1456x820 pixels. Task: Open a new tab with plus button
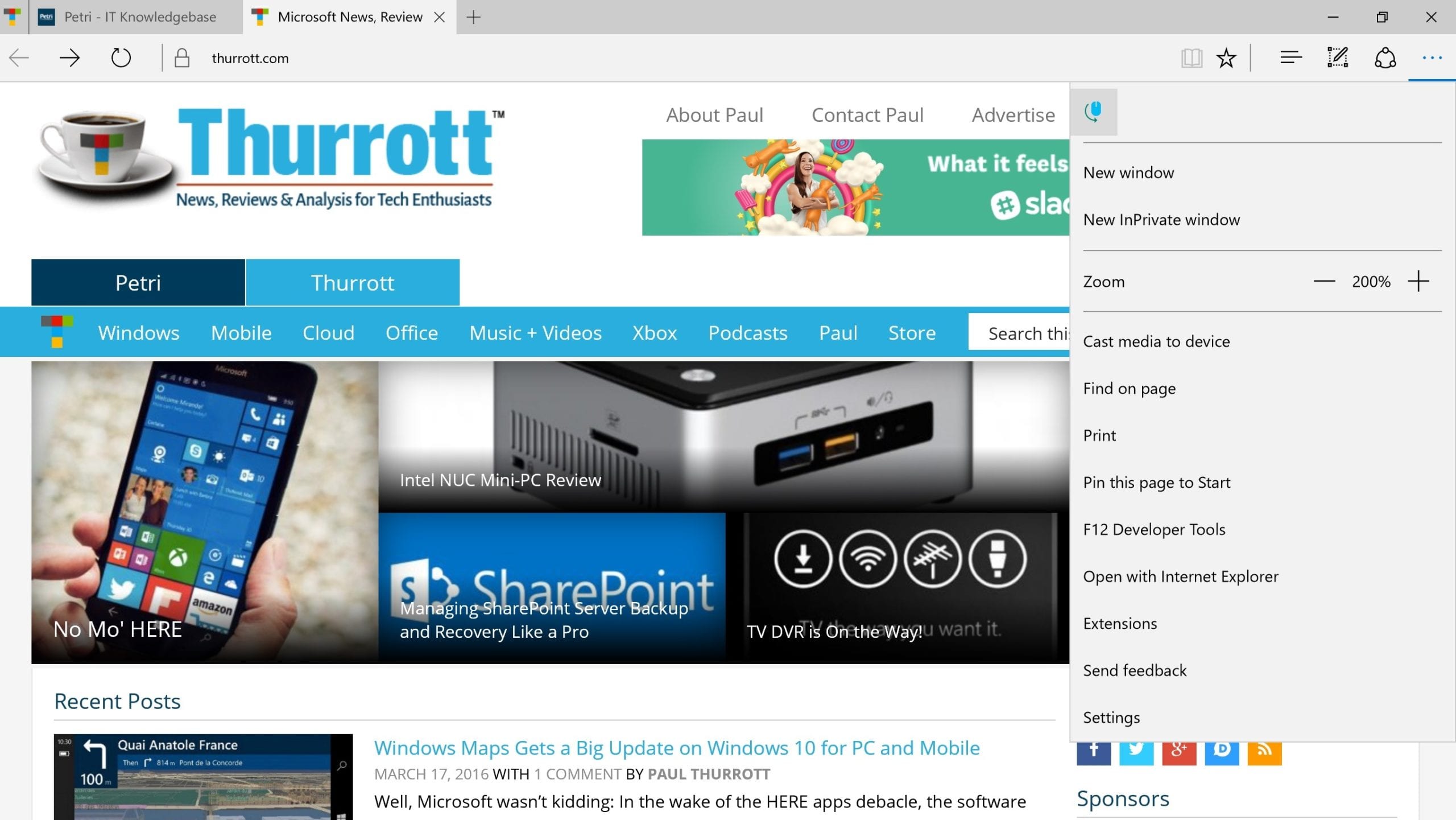pos(473,17)
